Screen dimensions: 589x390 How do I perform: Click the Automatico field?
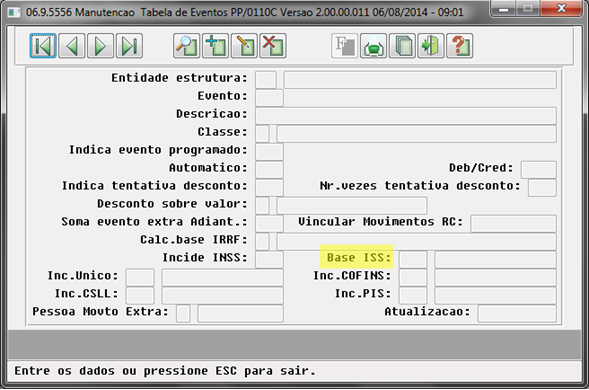pyautogui.click(x=269, y=170)
